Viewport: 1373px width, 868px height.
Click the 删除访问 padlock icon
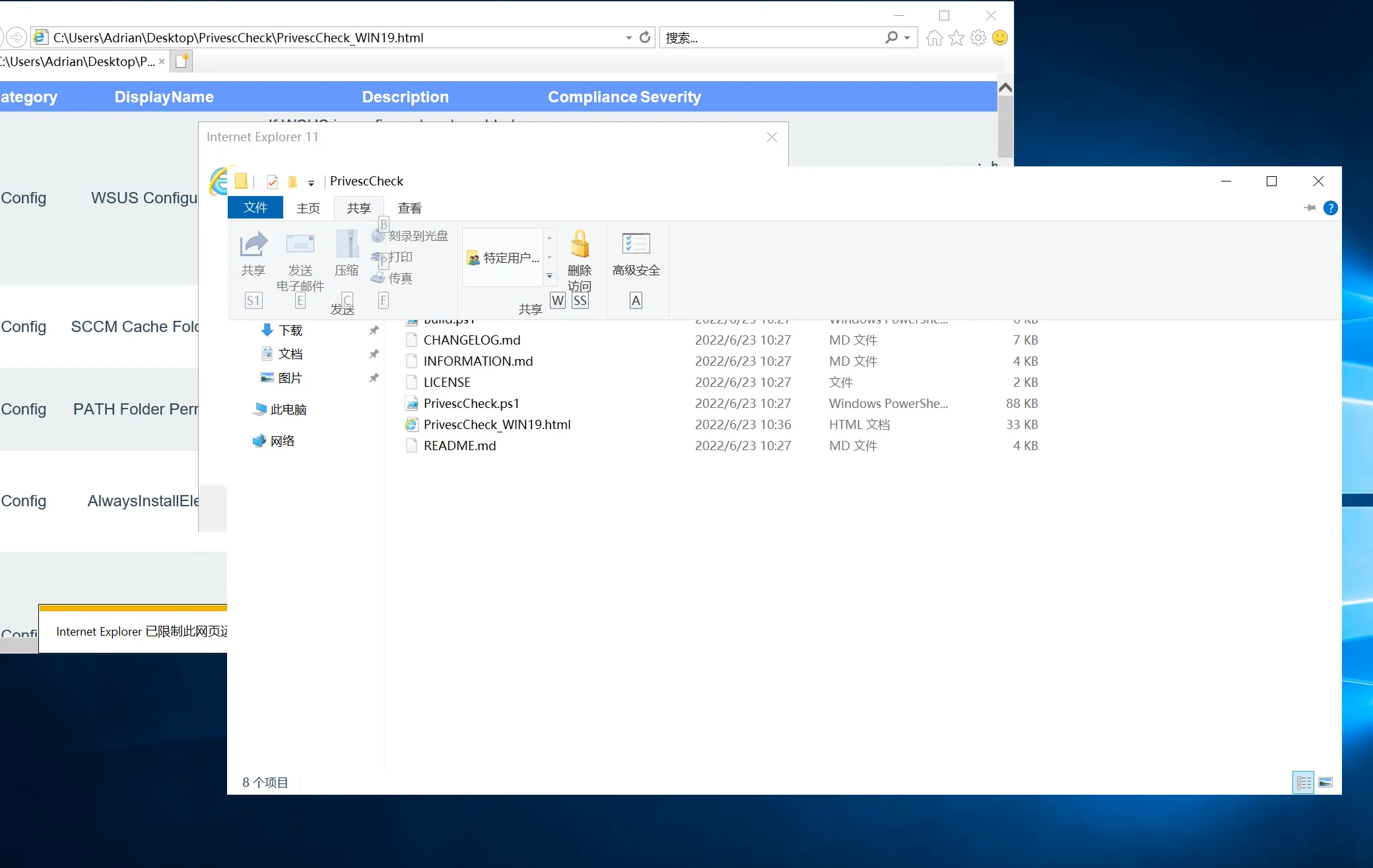coord(580,246)
